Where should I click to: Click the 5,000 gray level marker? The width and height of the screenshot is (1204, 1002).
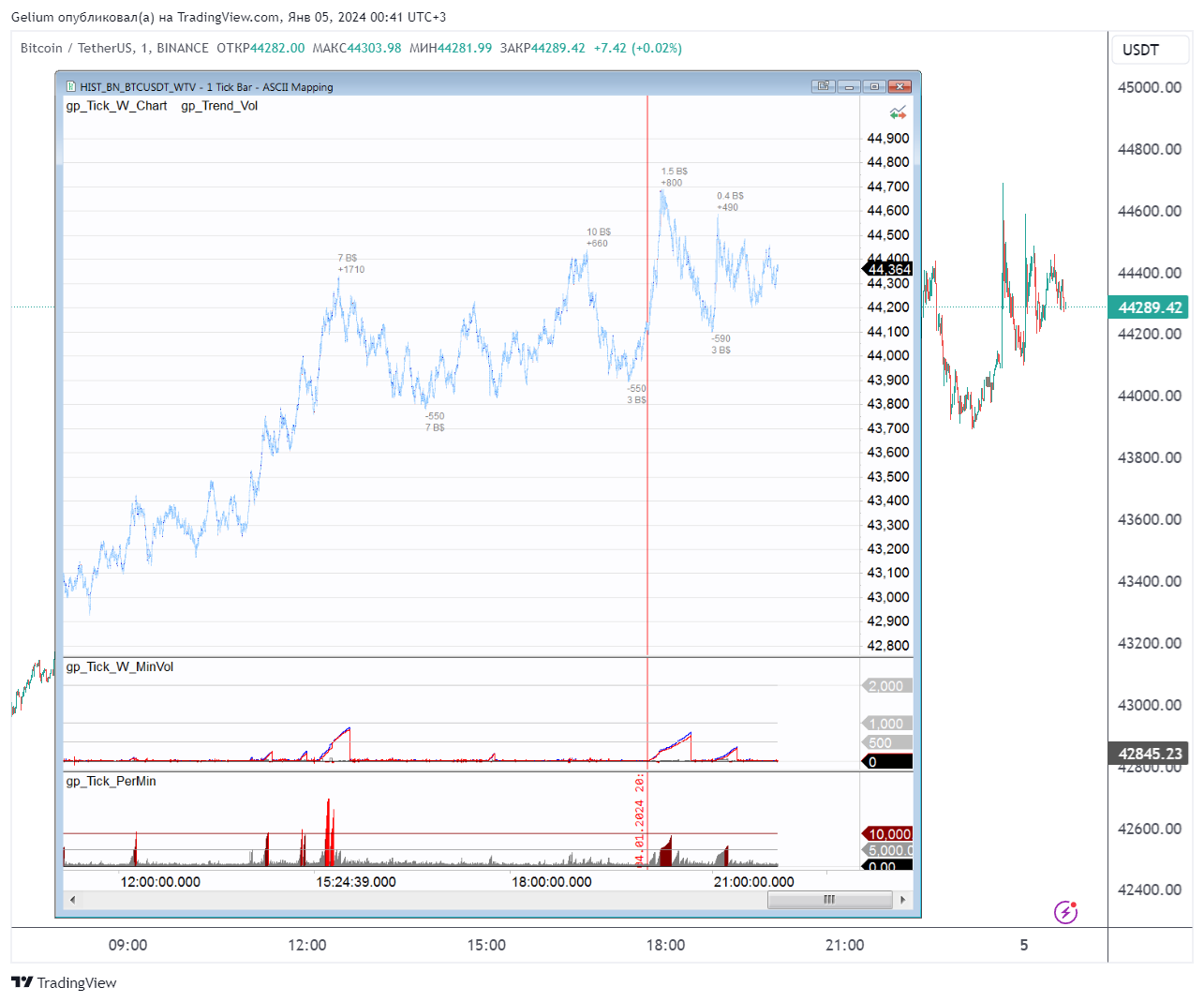click(887, 851)
